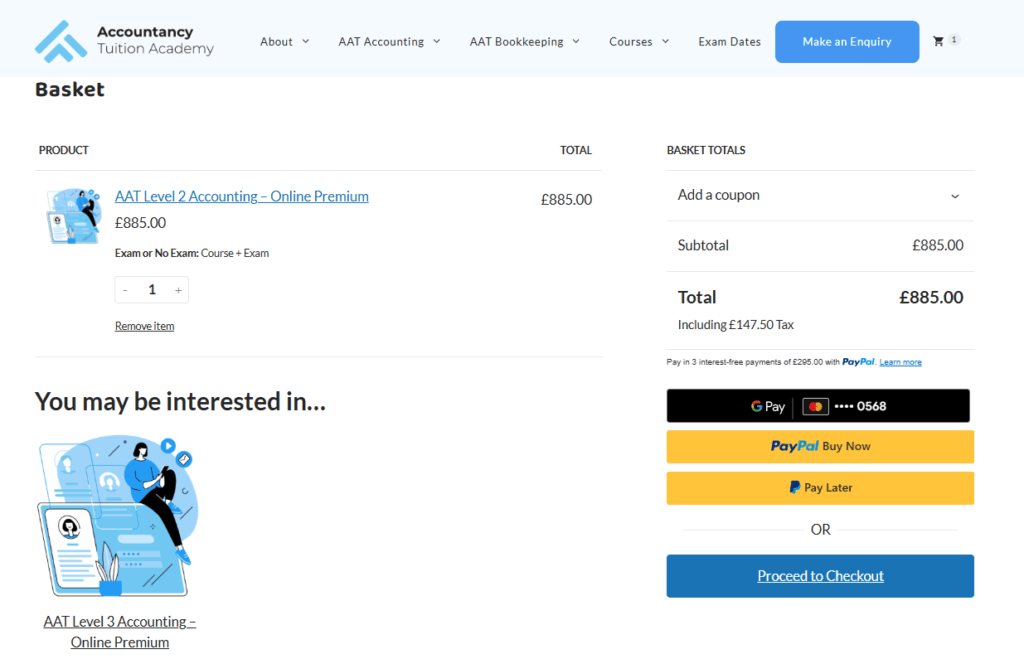Screen dimensions: 1024x659
Task: Open AAT Level 3 Accounting Online Premium link
Action: (x=120, y=632)
